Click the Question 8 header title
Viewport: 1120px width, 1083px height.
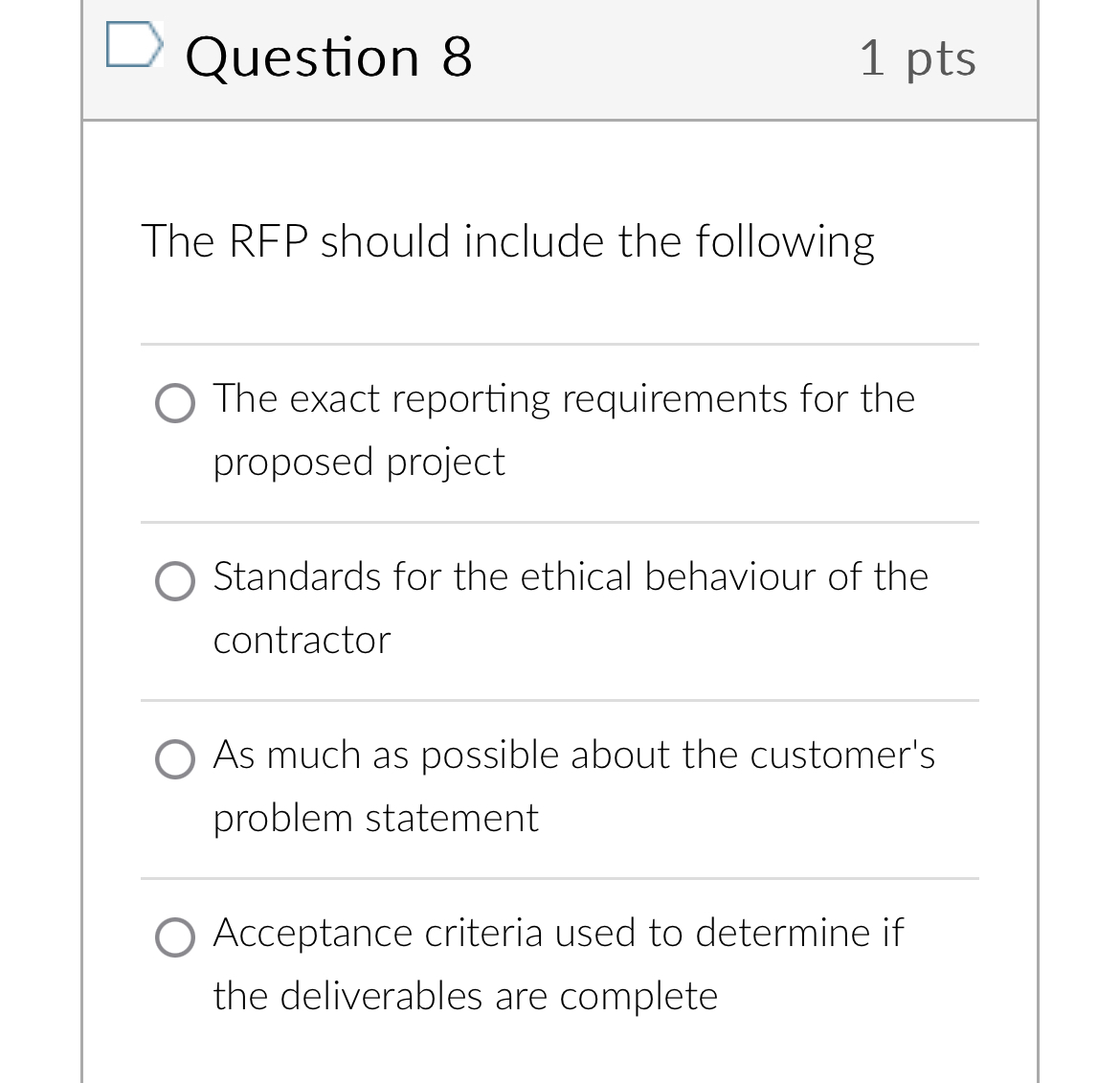click(x=328, y=56)
